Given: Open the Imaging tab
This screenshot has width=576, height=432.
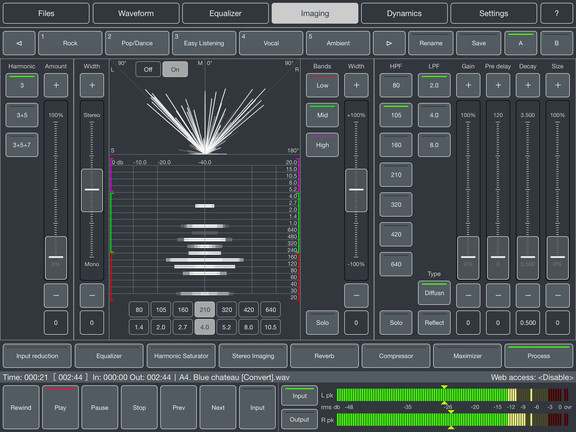Looking at the screenshot, I should click(315, 14).
